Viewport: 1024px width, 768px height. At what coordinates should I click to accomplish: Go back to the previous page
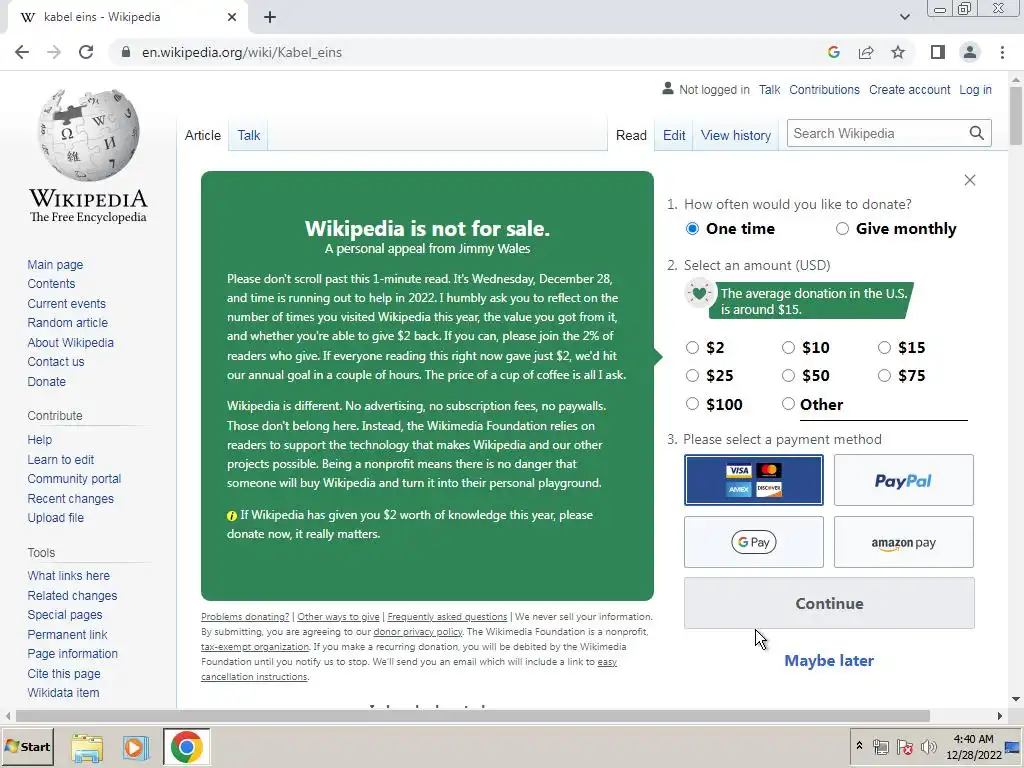22,52
